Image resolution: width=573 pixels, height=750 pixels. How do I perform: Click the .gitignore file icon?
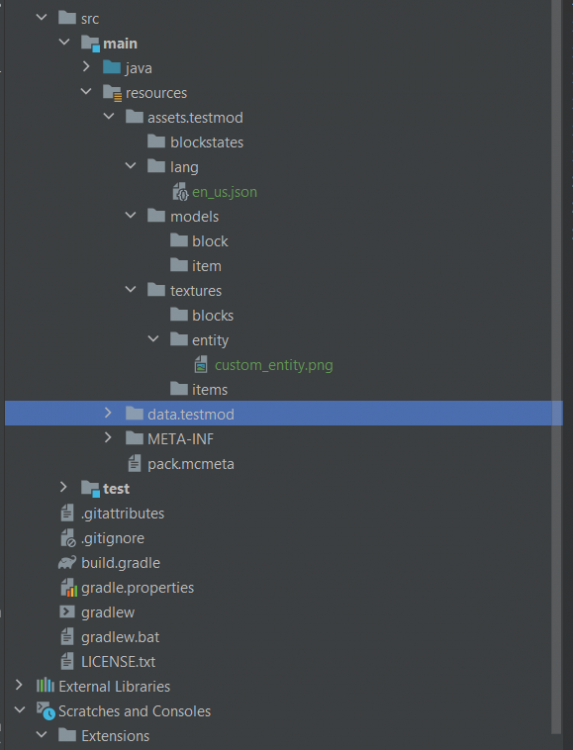click(x=68, y=538)
